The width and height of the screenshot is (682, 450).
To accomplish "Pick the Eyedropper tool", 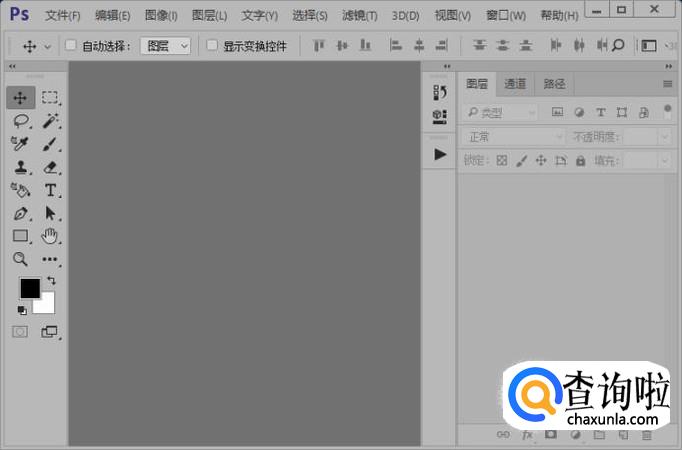I will pos(20,144).
